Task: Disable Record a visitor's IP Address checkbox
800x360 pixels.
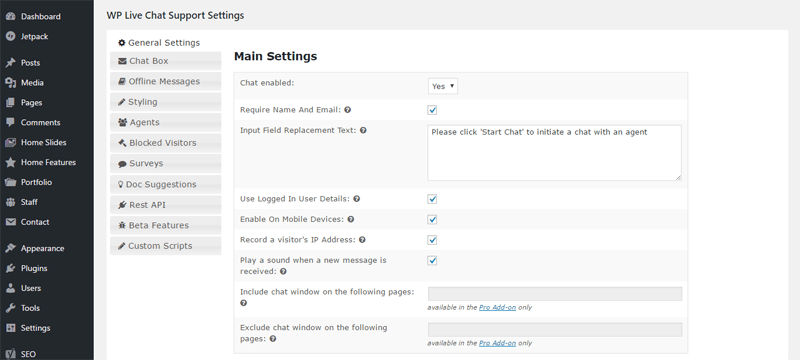Action: (432, 240)
